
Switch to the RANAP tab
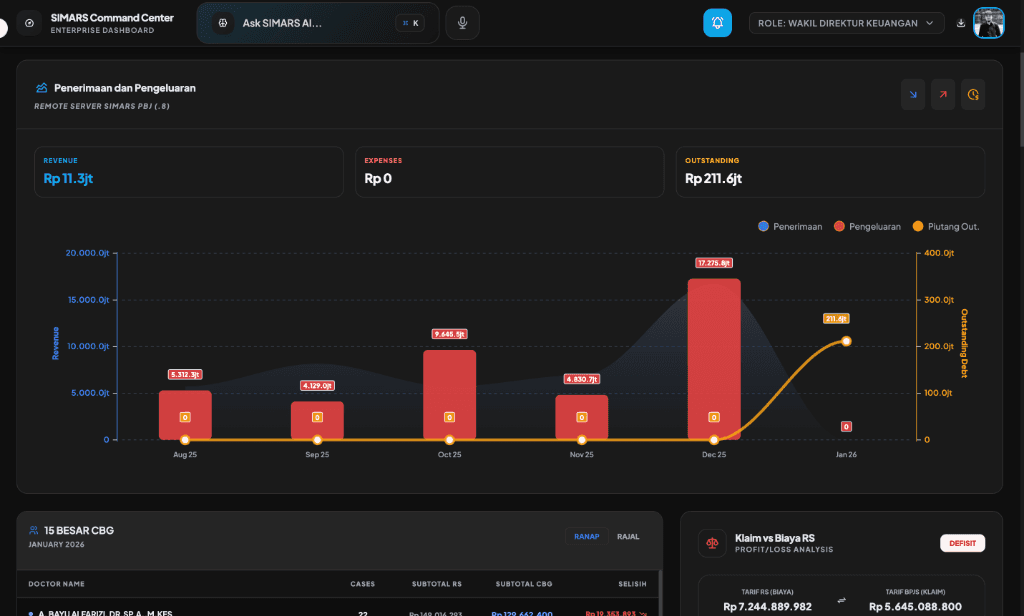pos(586,536)
